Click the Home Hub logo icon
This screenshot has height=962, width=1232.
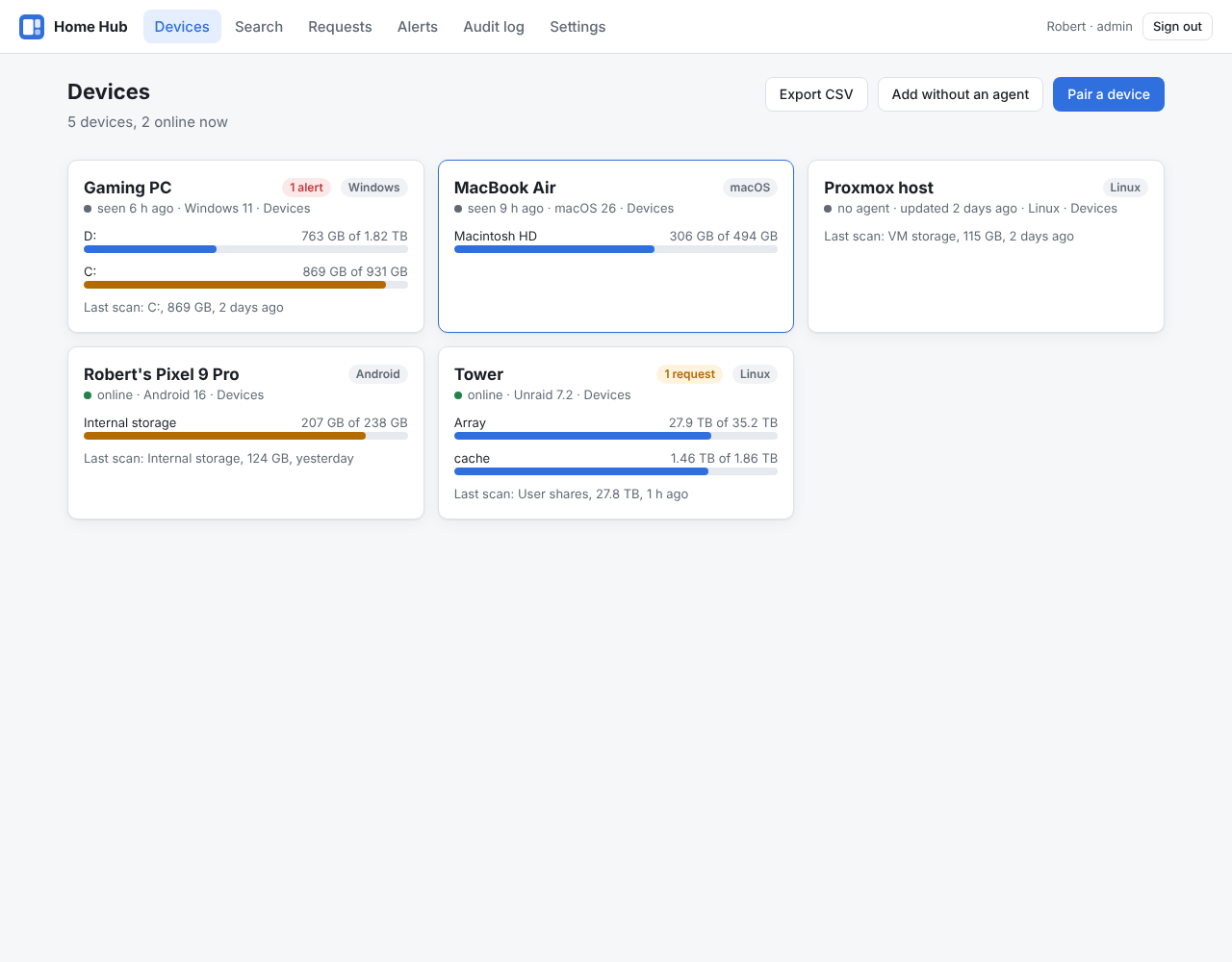click(32, 27)
